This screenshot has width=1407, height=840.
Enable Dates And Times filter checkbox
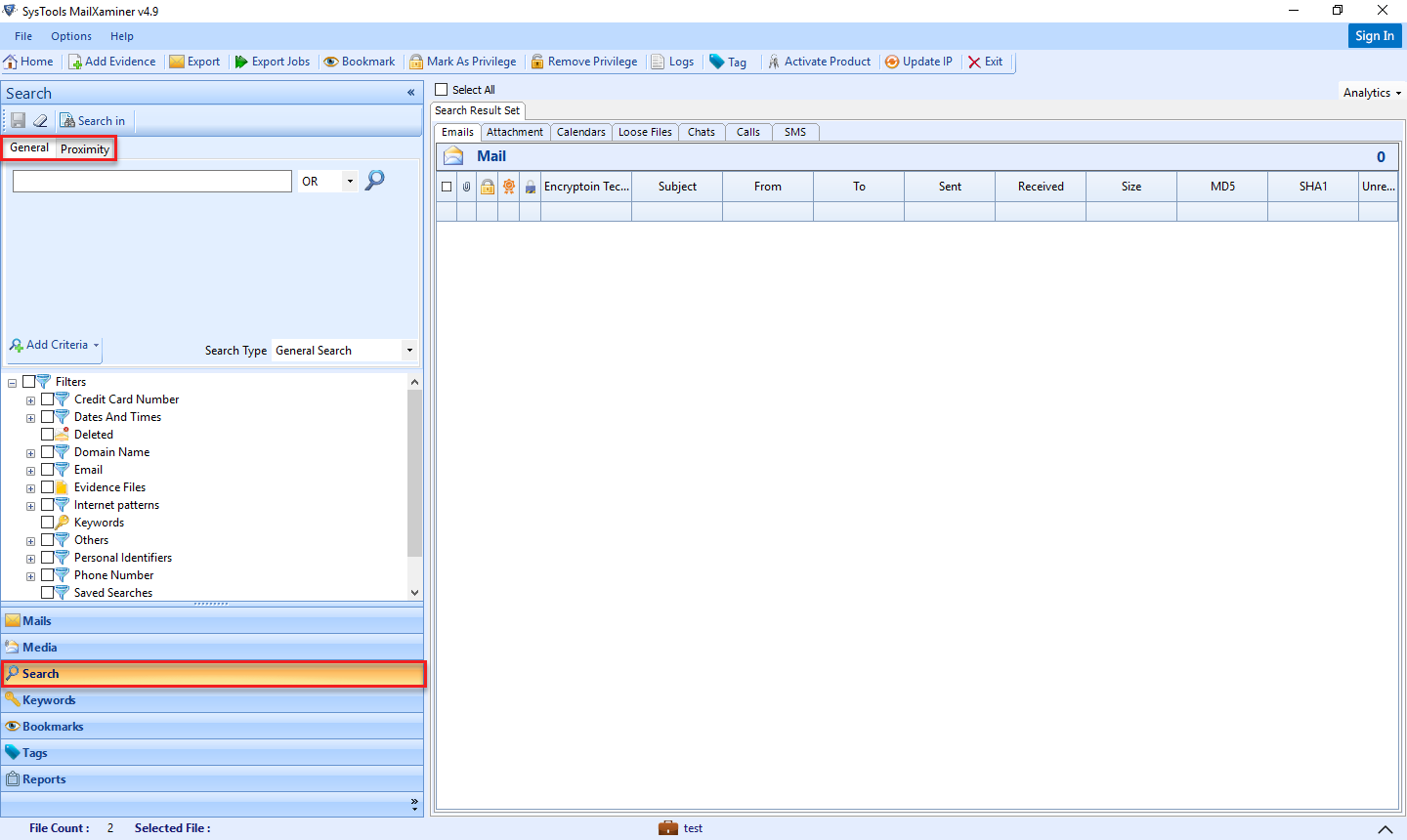point(47,416)
